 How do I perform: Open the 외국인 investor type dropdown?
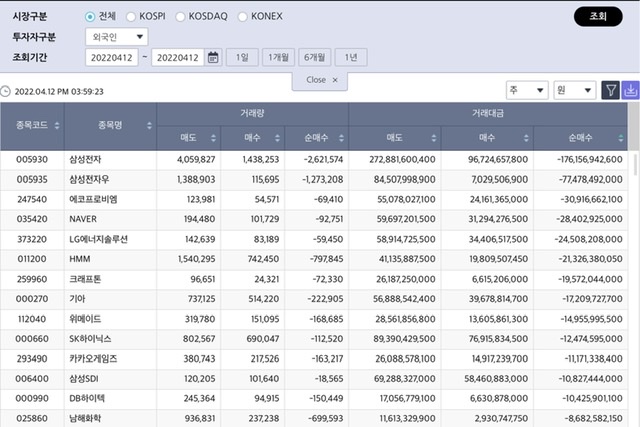pos(117,37)
